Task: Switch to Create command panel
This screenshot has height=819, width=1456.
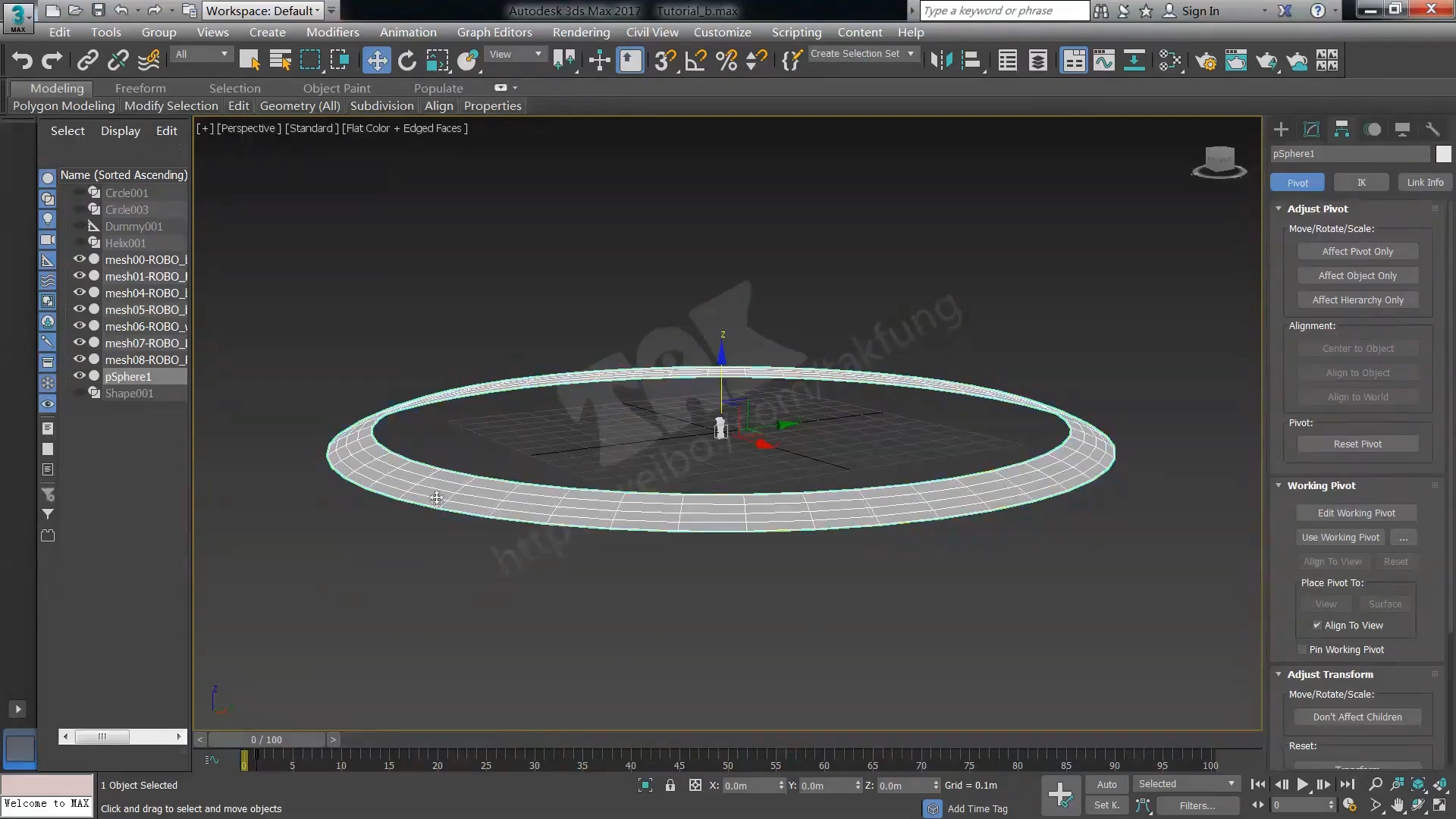Action: pyautogui.click(x=1281, y=130)
